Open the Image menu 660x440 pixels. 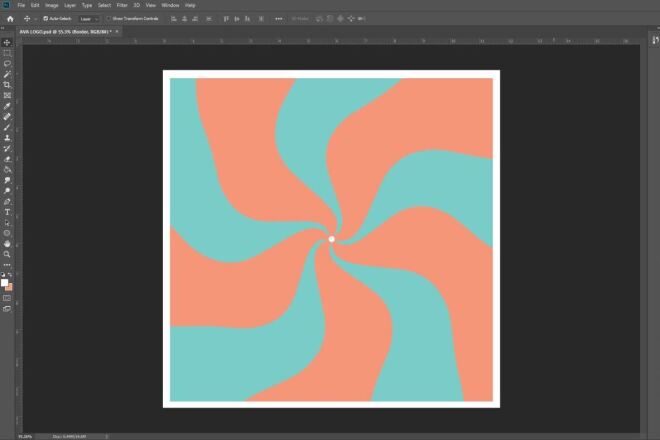click(51, 5)
